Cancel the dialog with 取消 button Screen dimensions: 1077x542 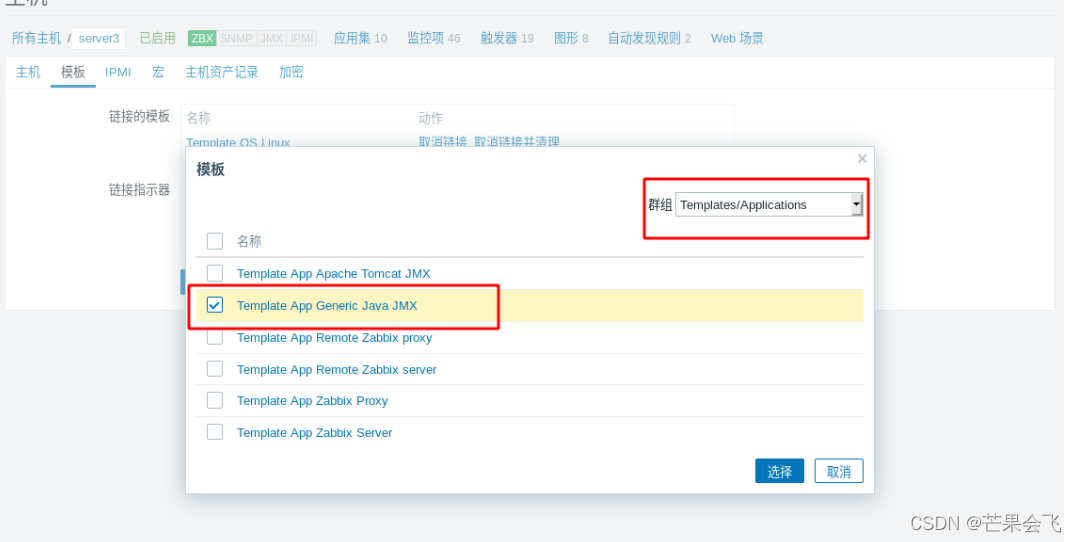pos(839,471)
